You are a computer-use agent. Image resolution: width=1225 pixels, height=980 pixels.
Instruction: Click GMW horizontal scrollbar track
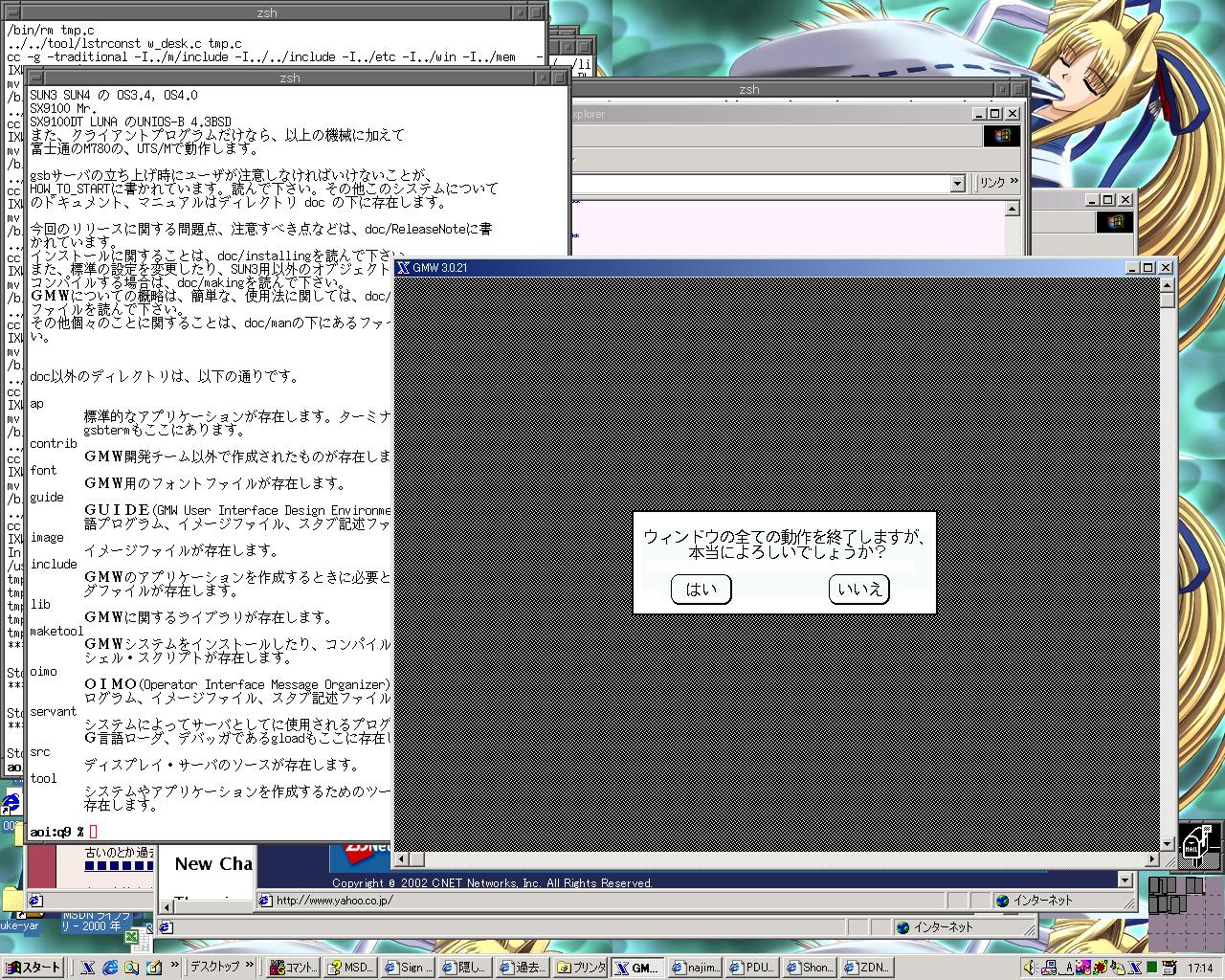pos(785,858)
